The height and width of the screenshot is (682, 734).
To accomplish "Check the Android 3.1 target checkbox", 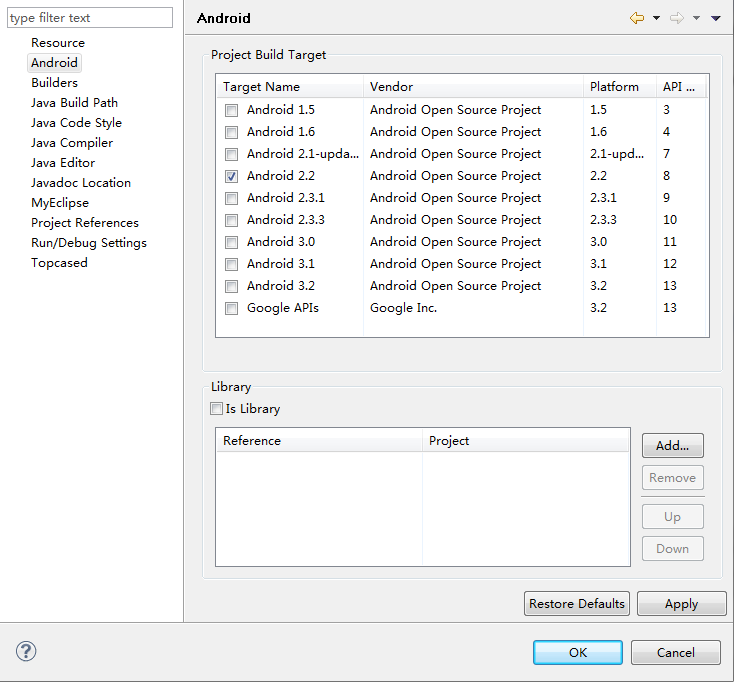I will tap(231, 264).
